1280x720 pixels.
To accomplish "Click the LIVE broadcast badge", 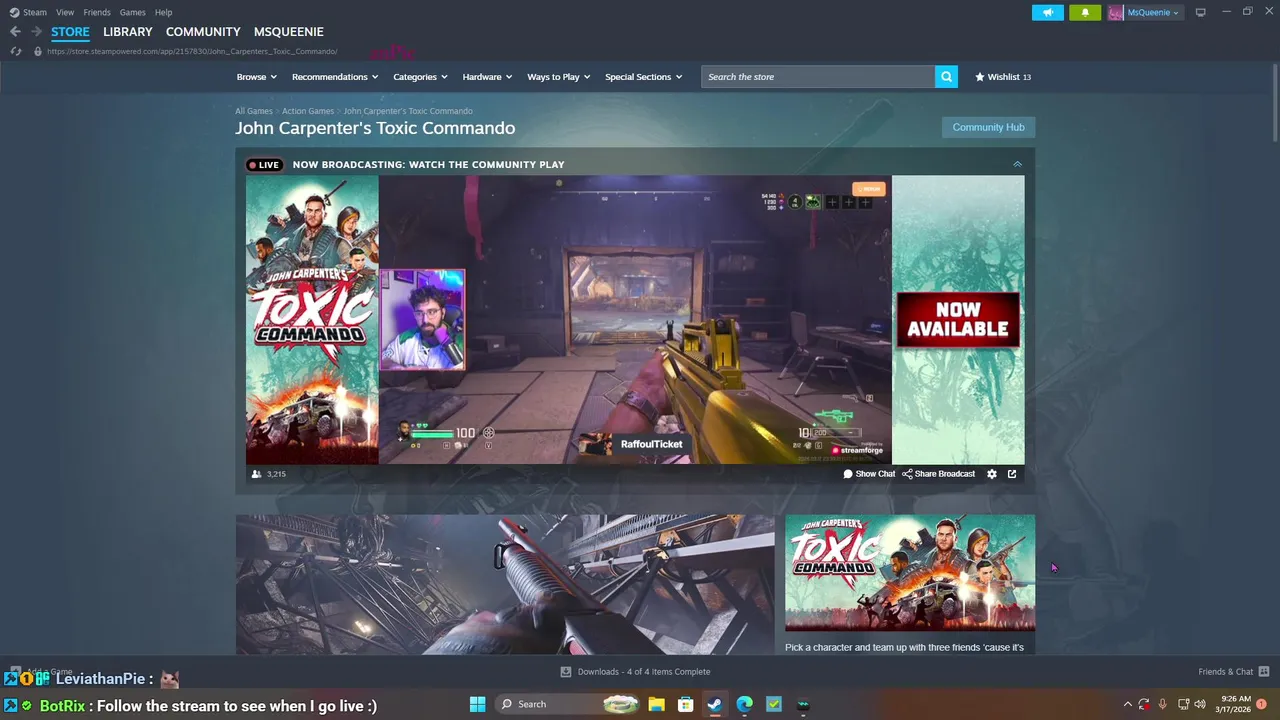I will point(265,165).
